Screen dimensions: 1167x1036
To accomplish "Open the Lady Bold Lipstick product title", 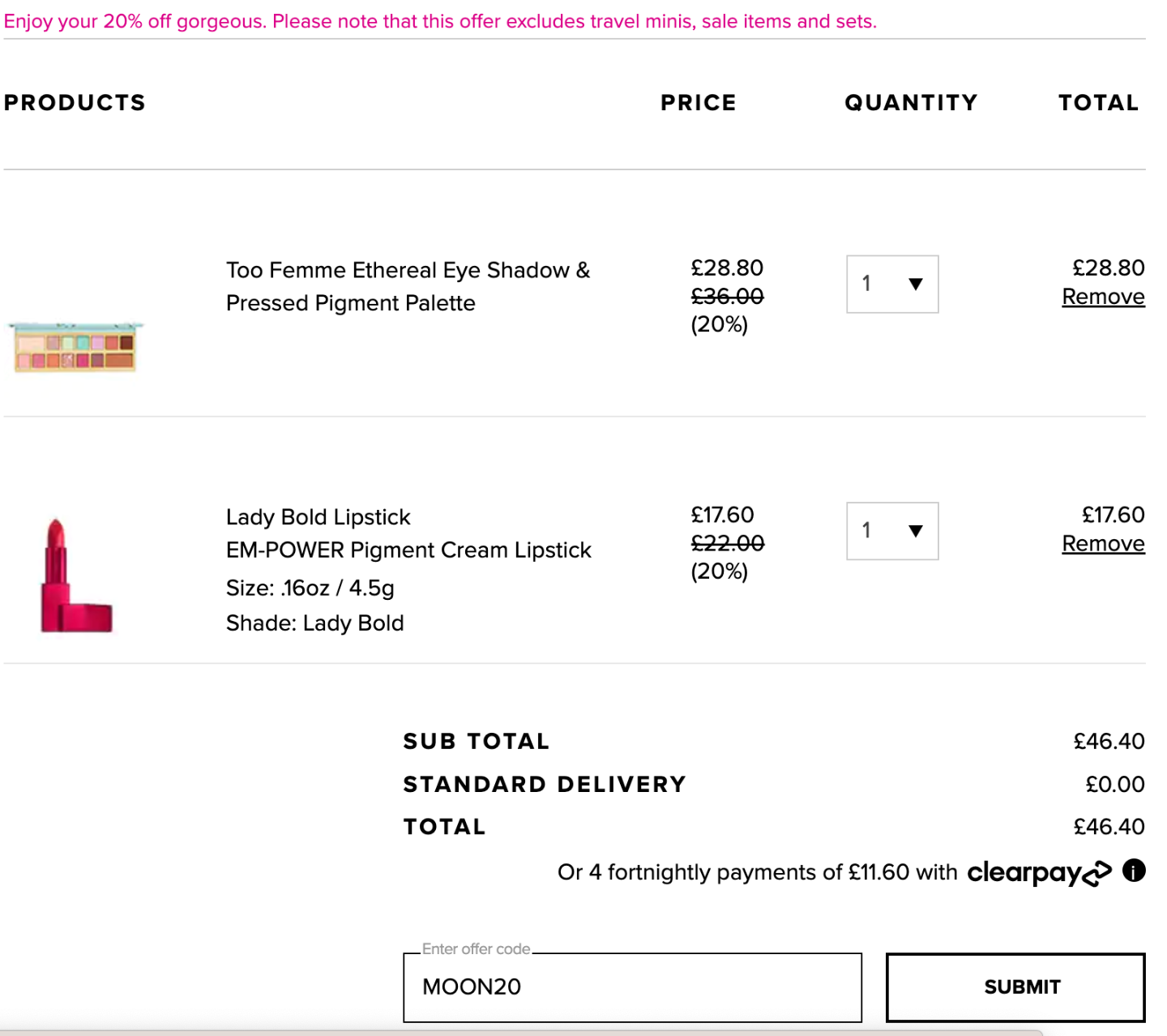I will (318, 517).
